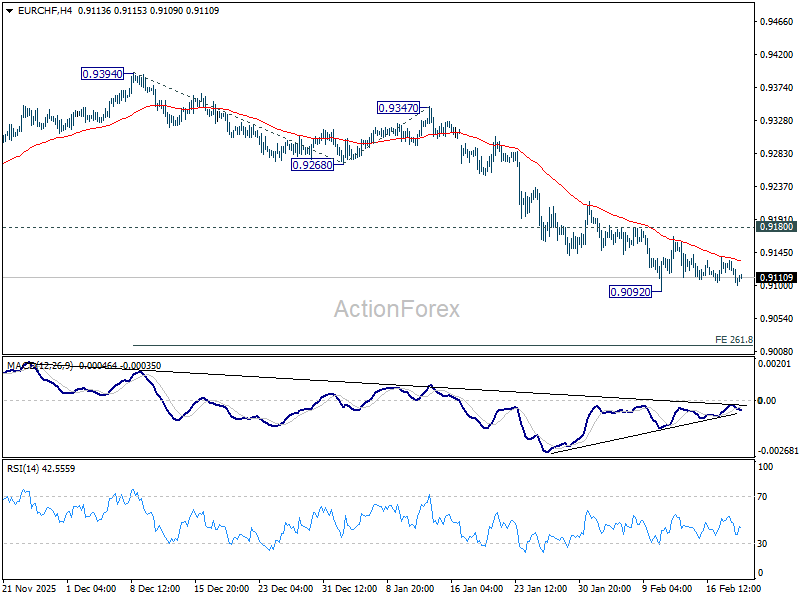This screenshot has height=600, width=800.
Task: Click the 23 Jan 12:00 time label
Action: point(540,588)
